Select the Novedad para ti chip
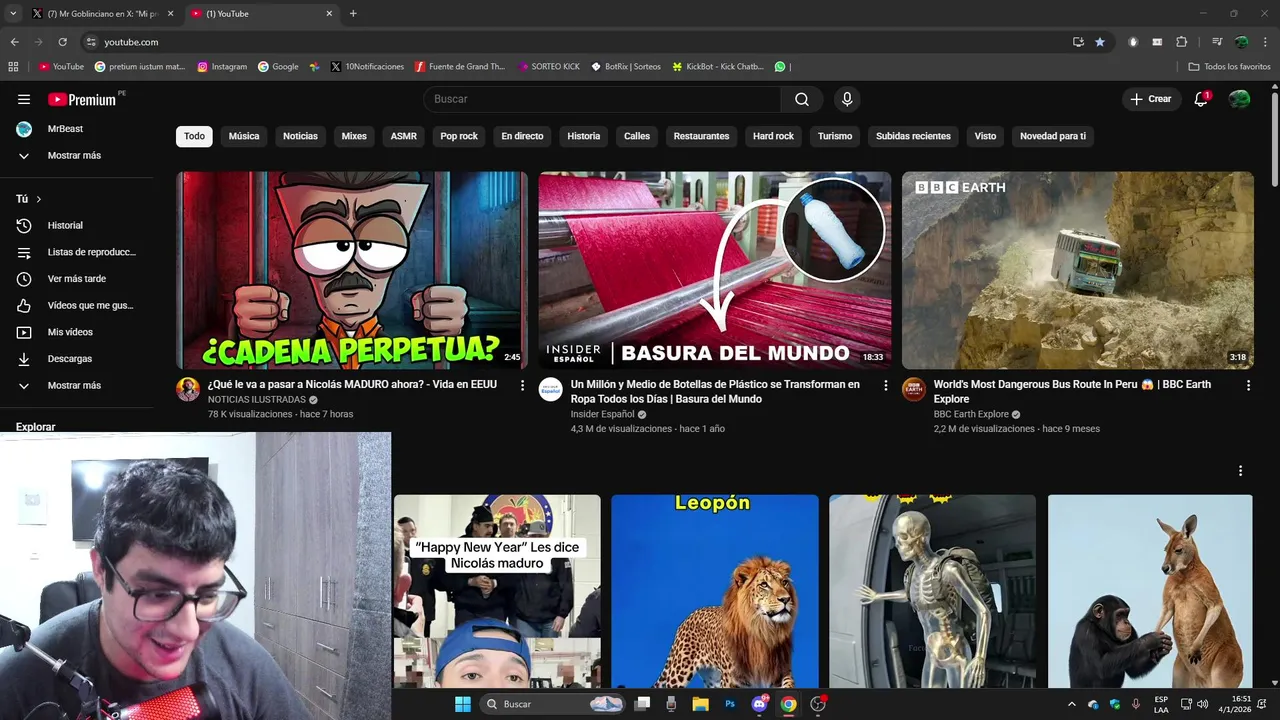The width and height of the screenshot is (1280, 720). tap(1053, 136)
